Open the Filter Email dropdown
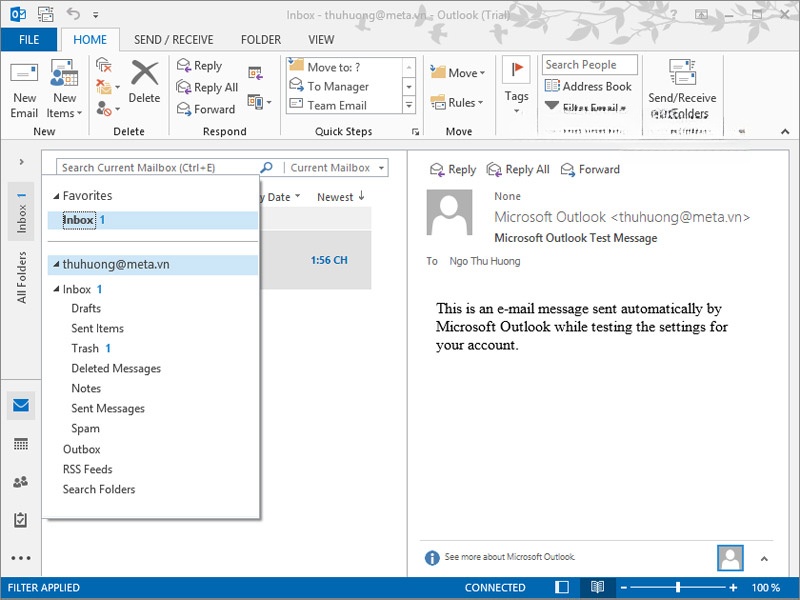Image resolution: width=800 pixels, height=600 pixels. coord(586,107)
